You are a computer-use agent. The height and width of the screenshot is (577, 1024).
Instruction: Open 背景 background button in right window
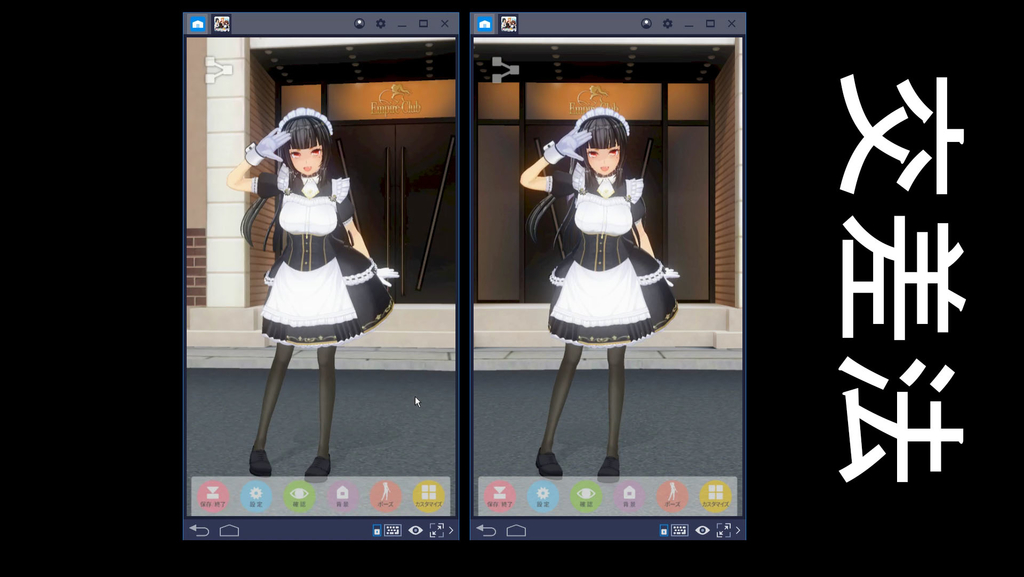click(x=629, y=496)
